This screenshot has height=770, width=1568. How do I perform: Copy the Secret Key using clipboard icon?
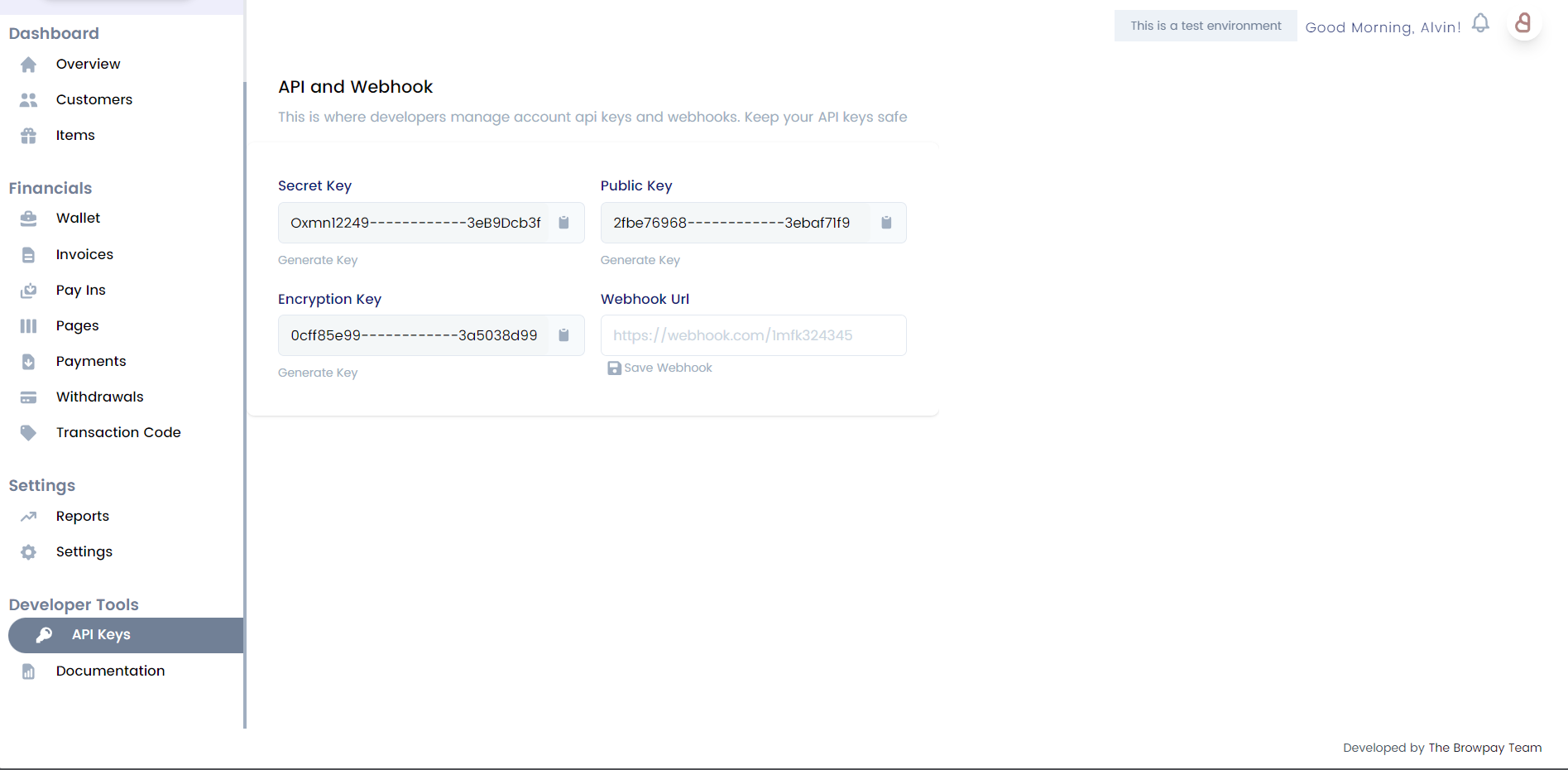(563, 223)
